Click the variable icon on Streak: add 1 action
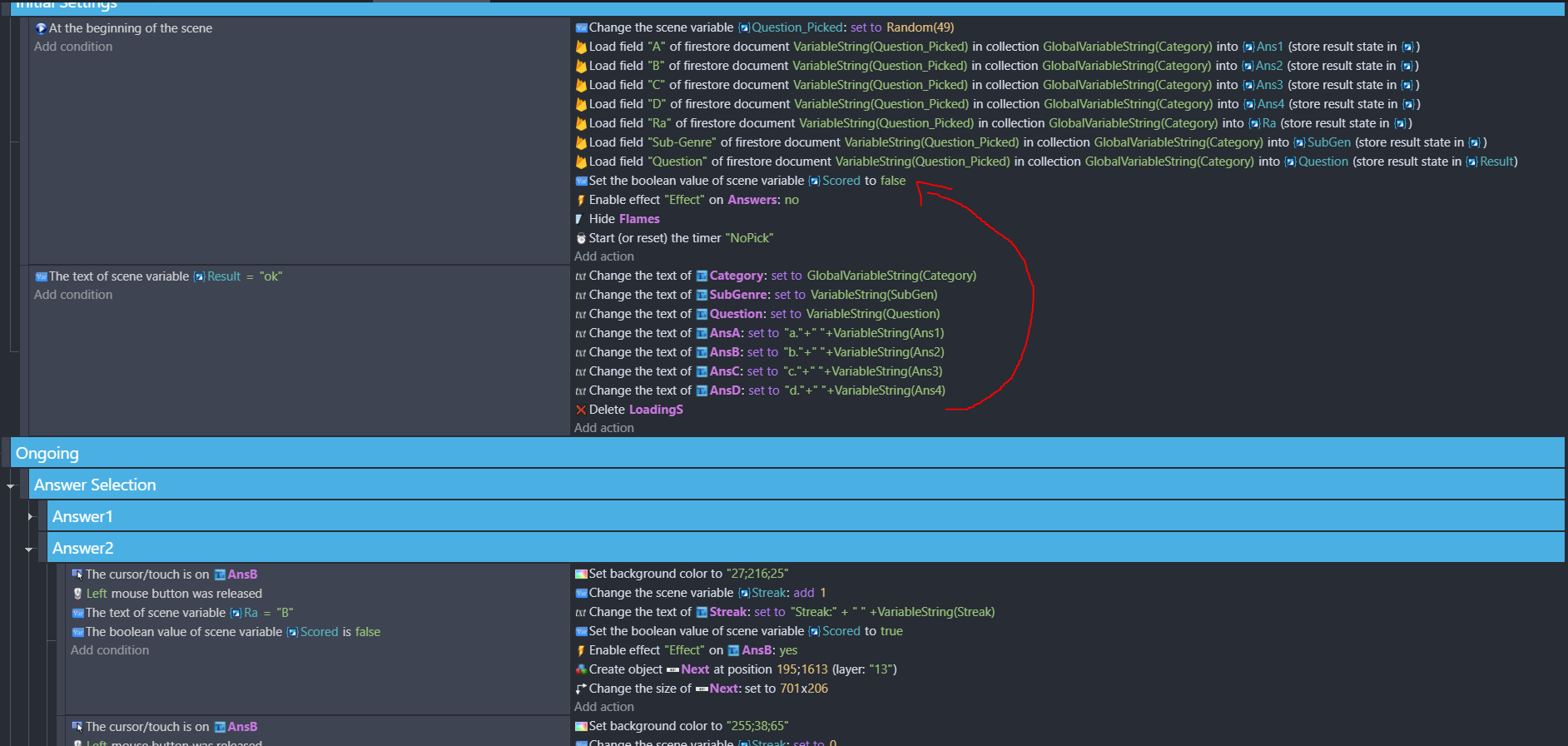Screen dimensions: 1568x746 pos(581,594)
